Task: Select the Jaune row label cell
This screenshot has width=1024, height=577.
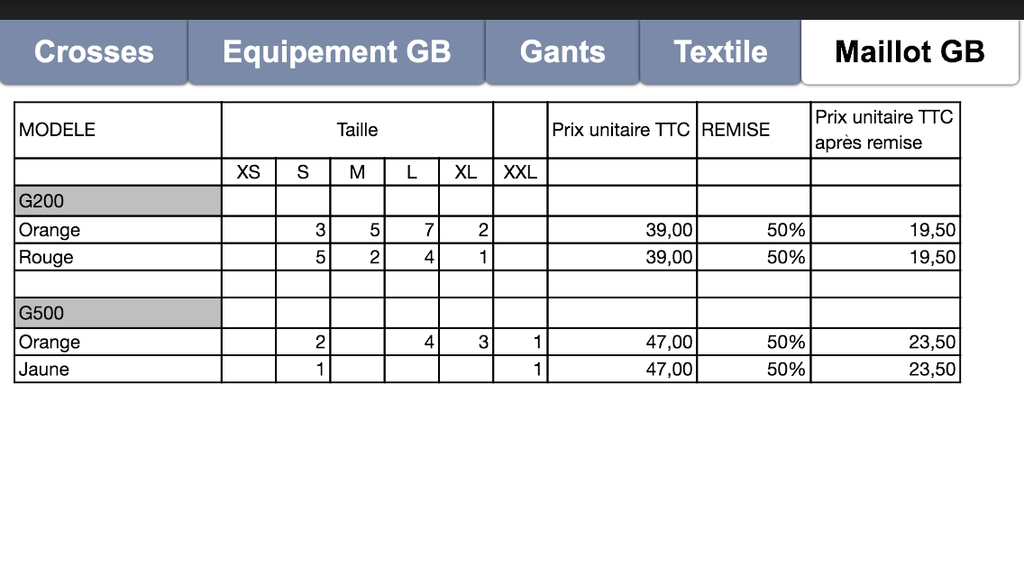Action: pyautogui.click(x=118, y=369)
